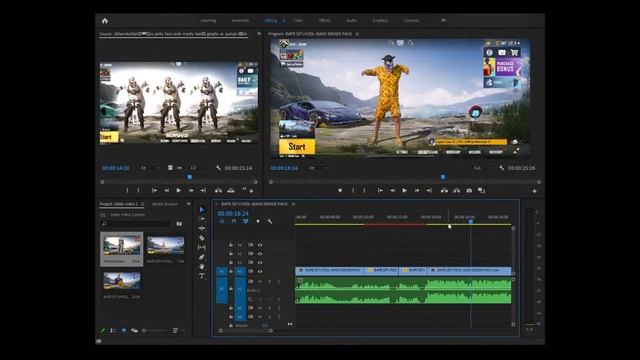
Task: Open the Source monitor Fit zoom dropdown
Action: 150,168
